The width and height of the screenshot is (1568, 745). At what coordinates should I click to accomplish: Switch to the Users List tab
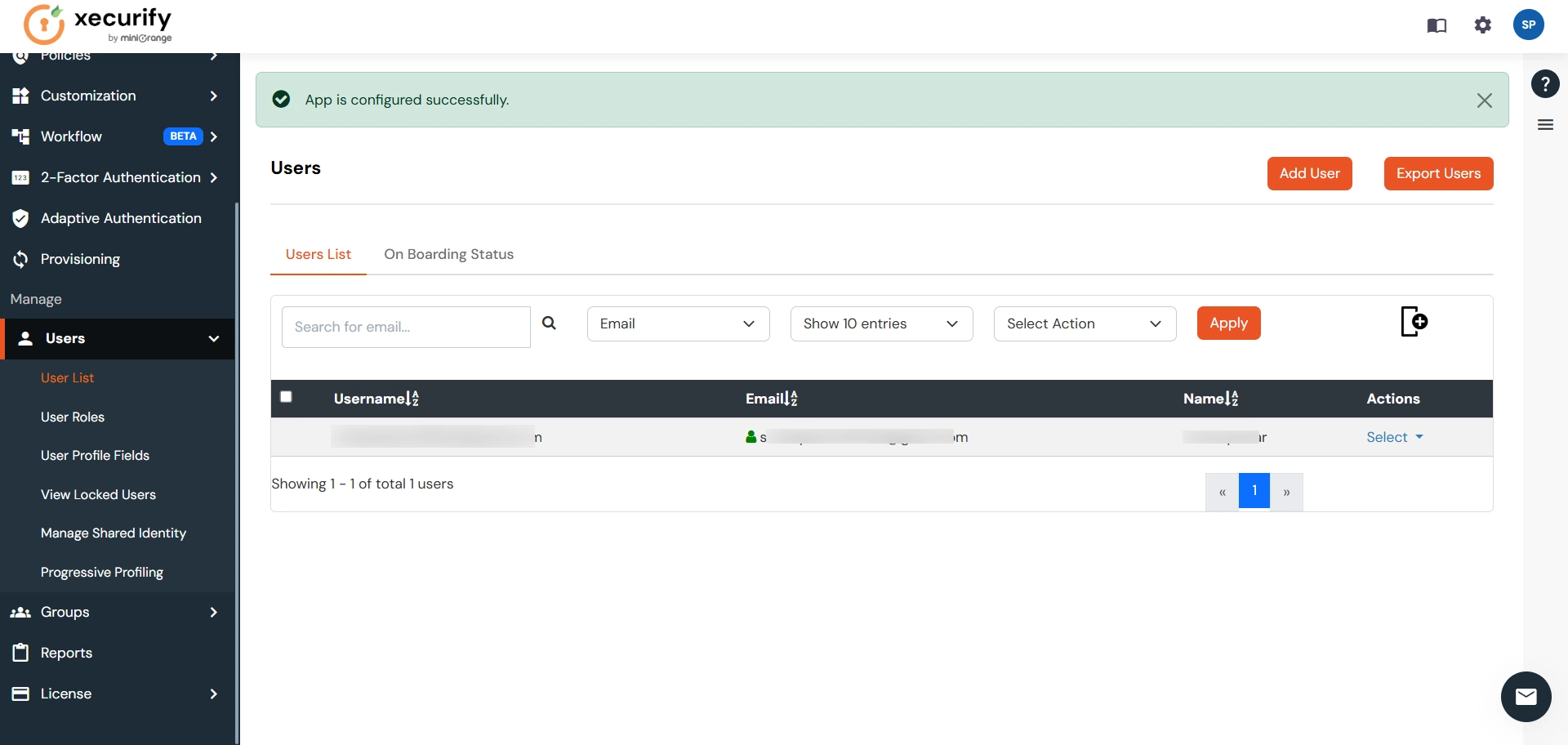click(x=318, y=254)
